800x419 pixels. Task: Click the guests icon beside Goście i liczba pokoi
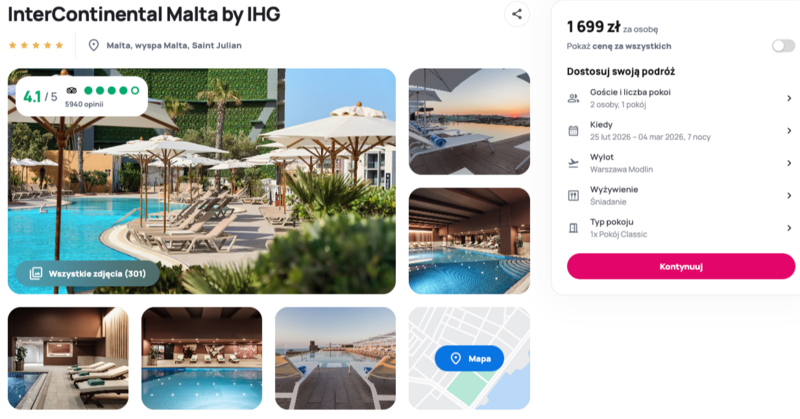(x=573, y=98)
